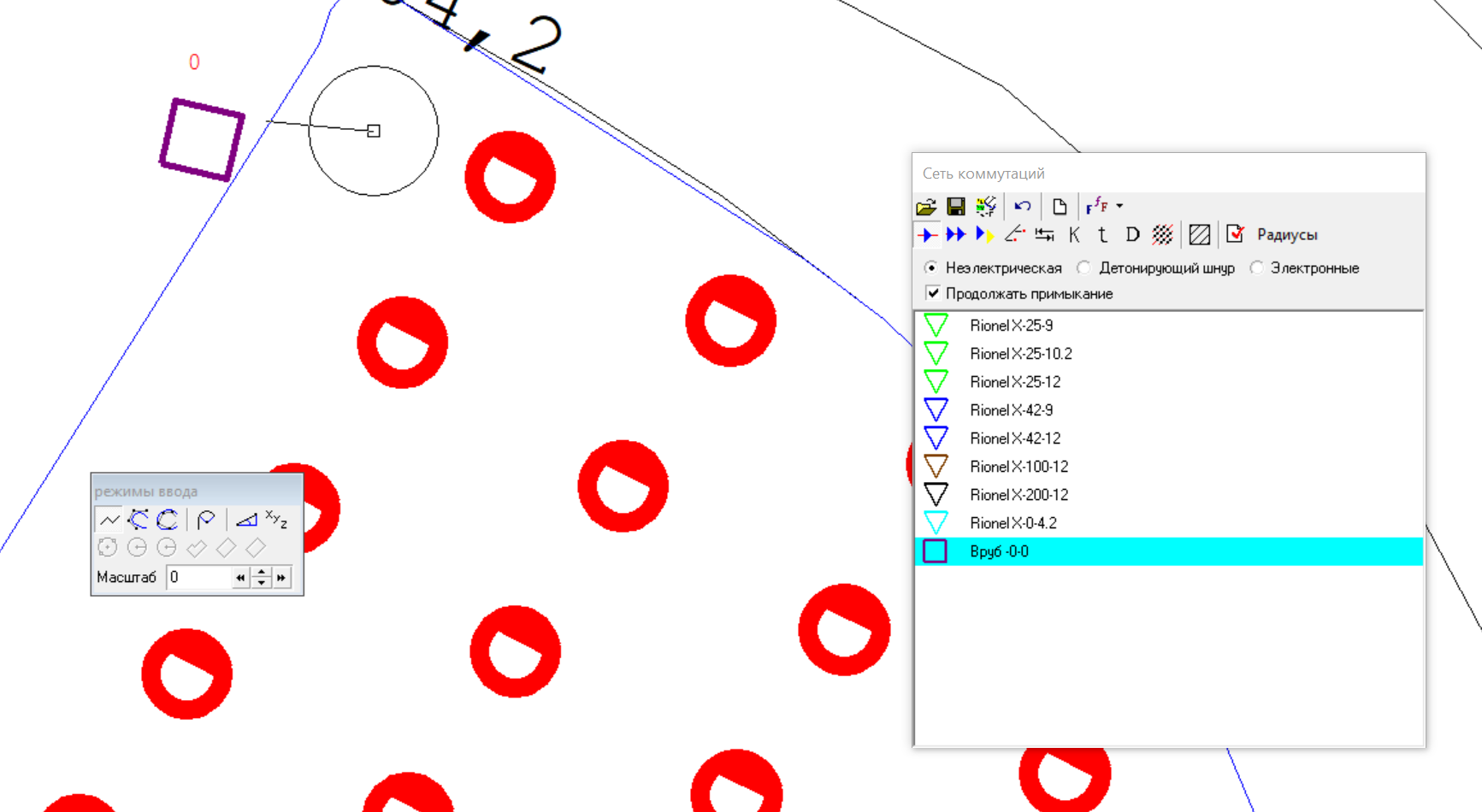Click the angle with red dots tool
1482x812 pixels.
click(x=1015, y=234)
